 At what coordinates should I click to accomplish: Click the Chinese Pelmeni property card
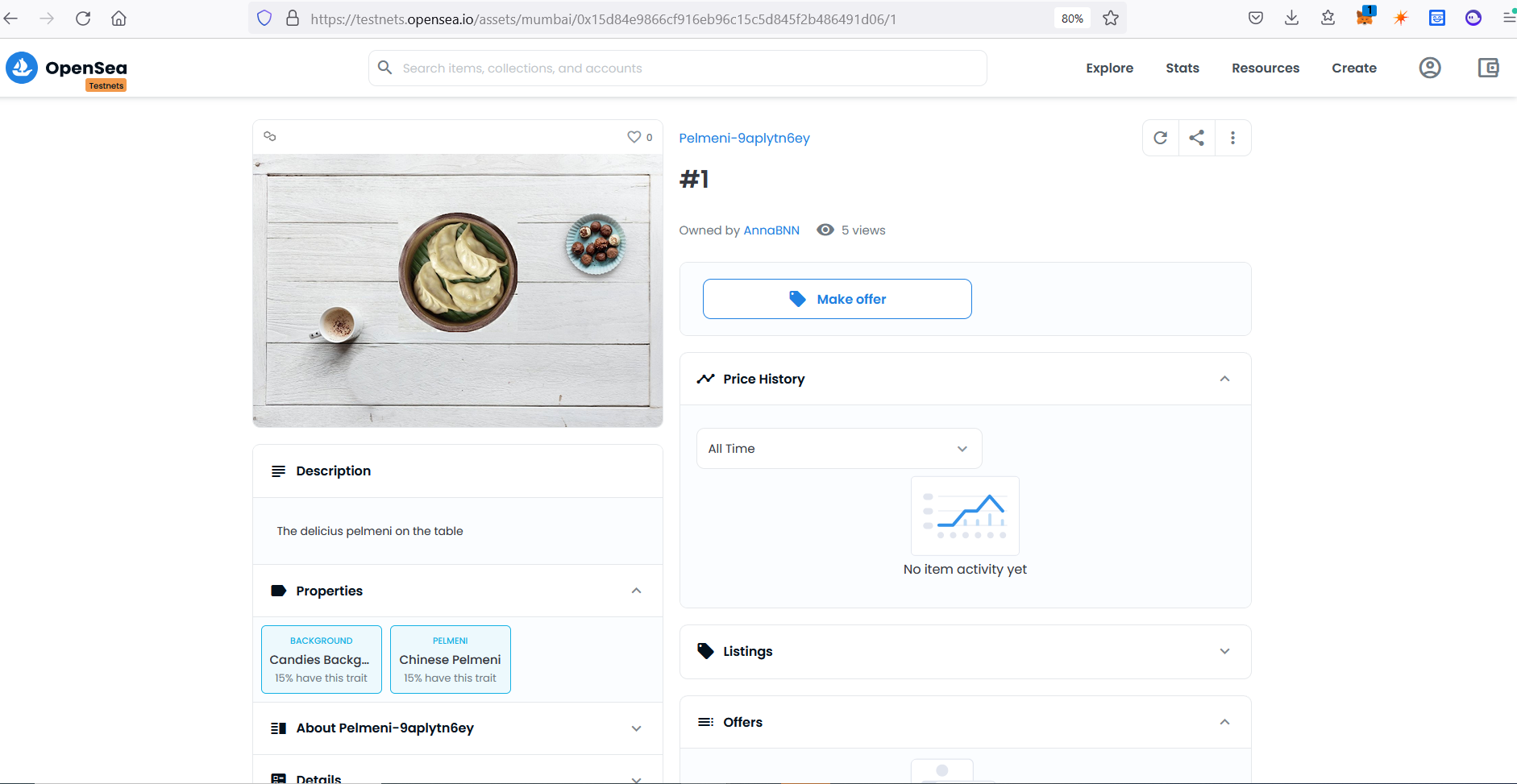450,659
